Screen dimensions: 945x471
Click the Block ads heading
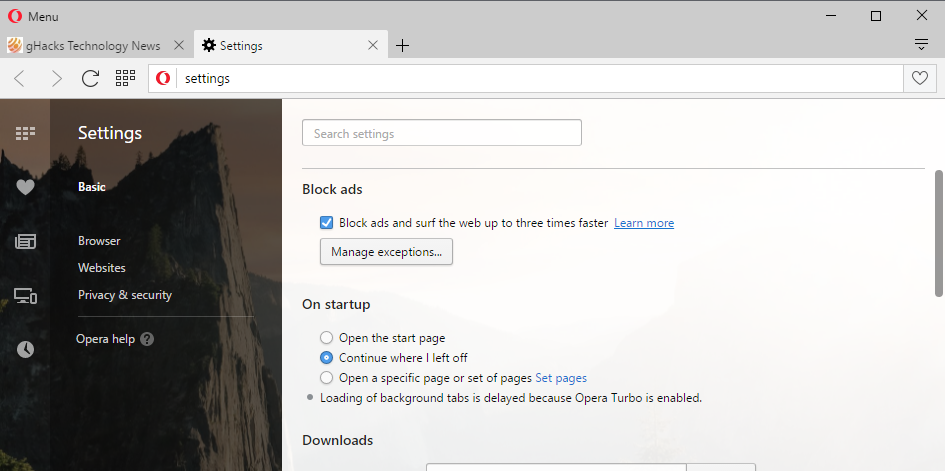point(332,189)
